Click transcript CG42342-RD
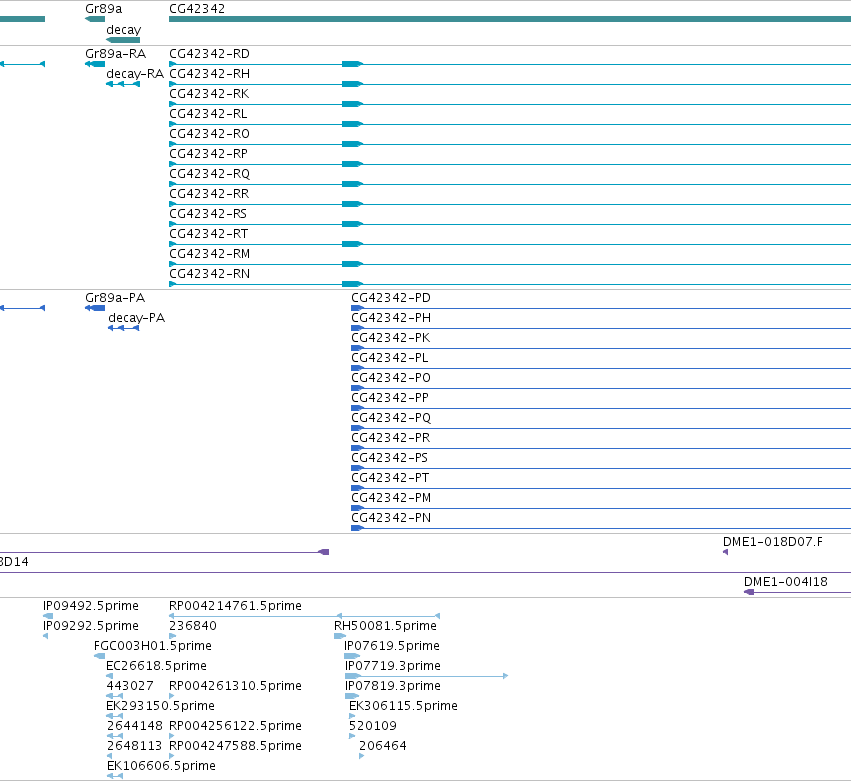The width and height of the screenshot is (851, 781). [x=209, y=54]
